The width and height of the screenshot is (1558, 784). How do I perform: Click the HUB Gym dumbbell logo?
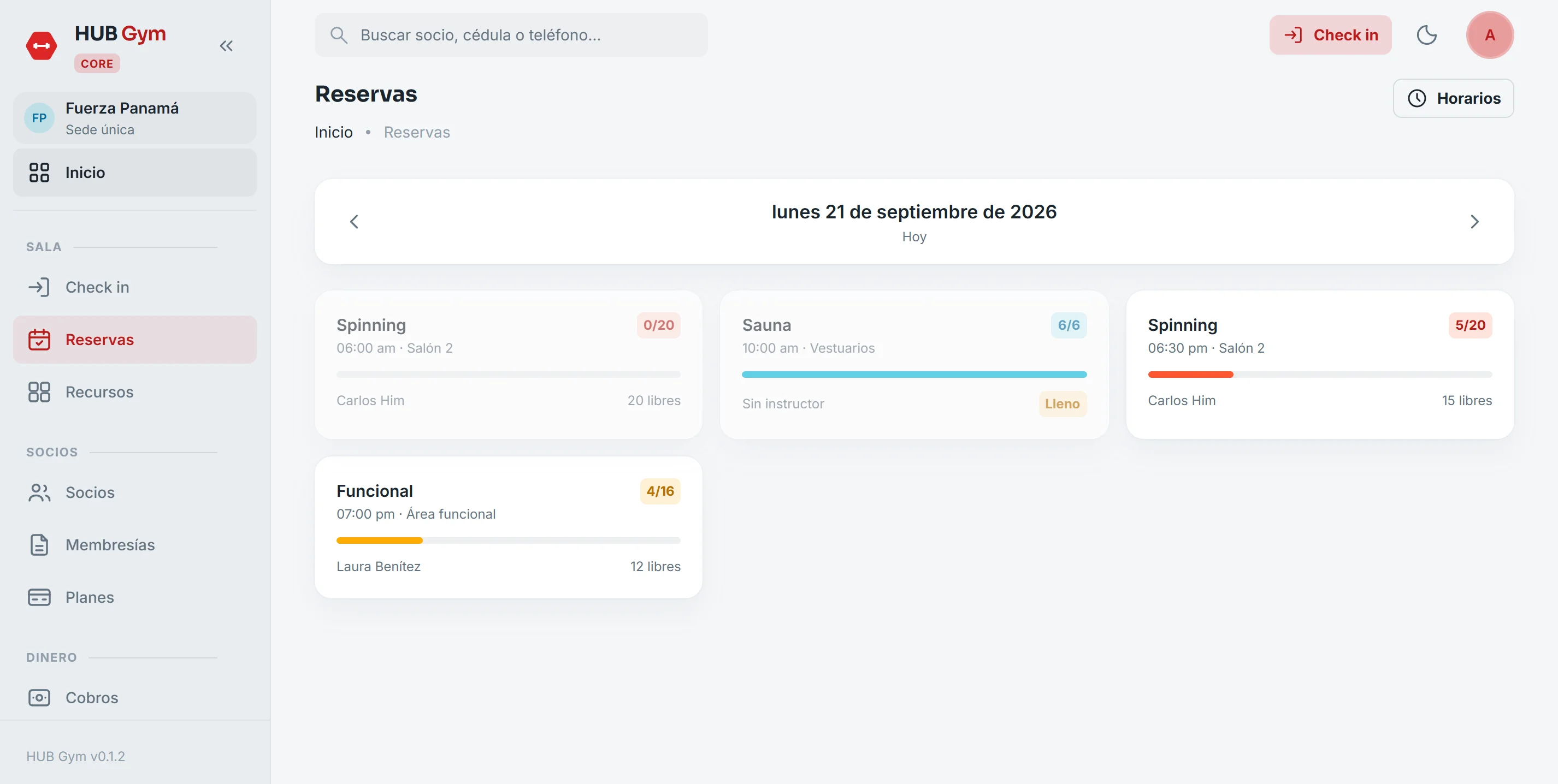tap(42, 46)
